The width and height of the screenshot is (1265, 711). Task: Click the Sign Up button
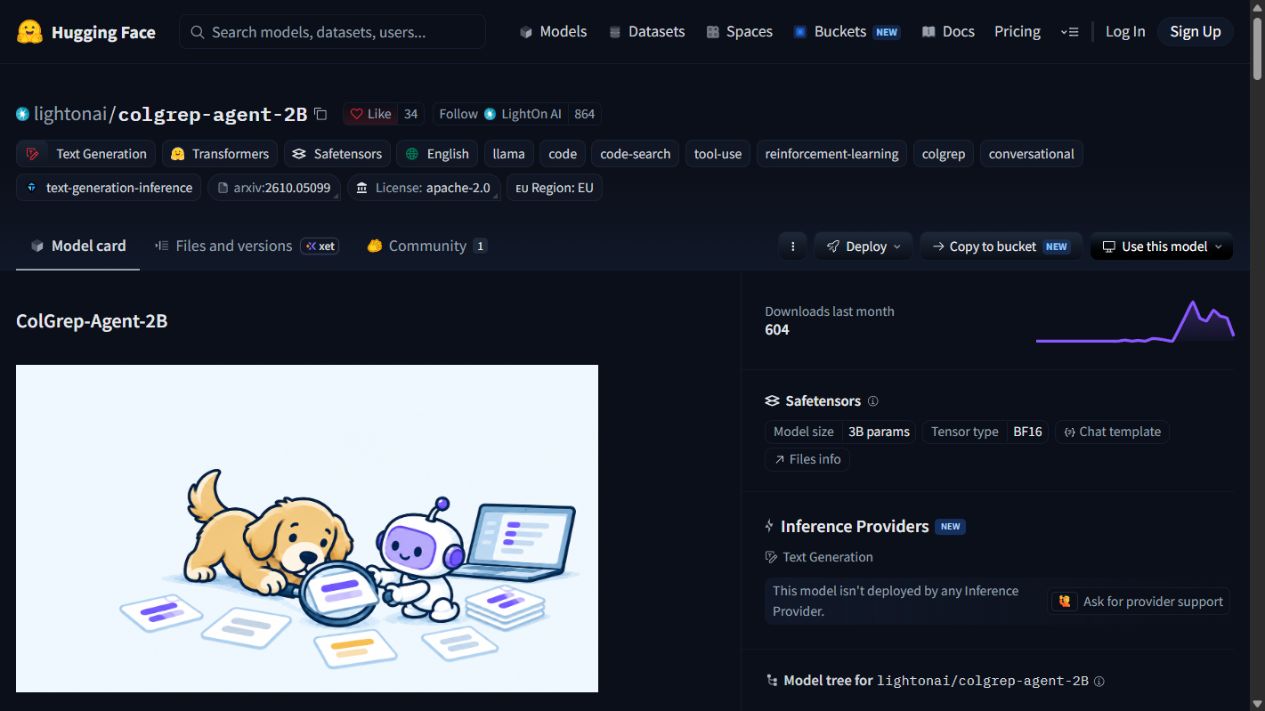coord(1195,32)
